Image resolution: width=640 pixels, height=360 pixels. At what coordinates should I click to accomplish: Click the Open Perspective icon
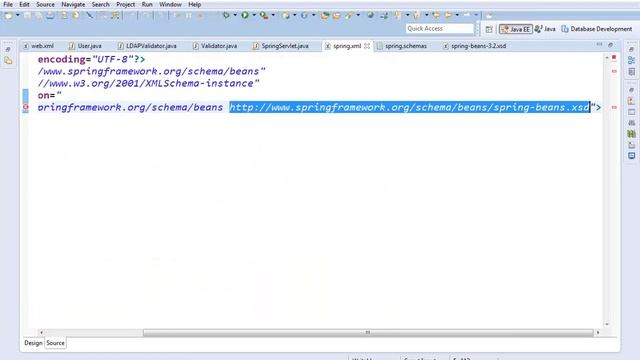[x=489, y=29]
